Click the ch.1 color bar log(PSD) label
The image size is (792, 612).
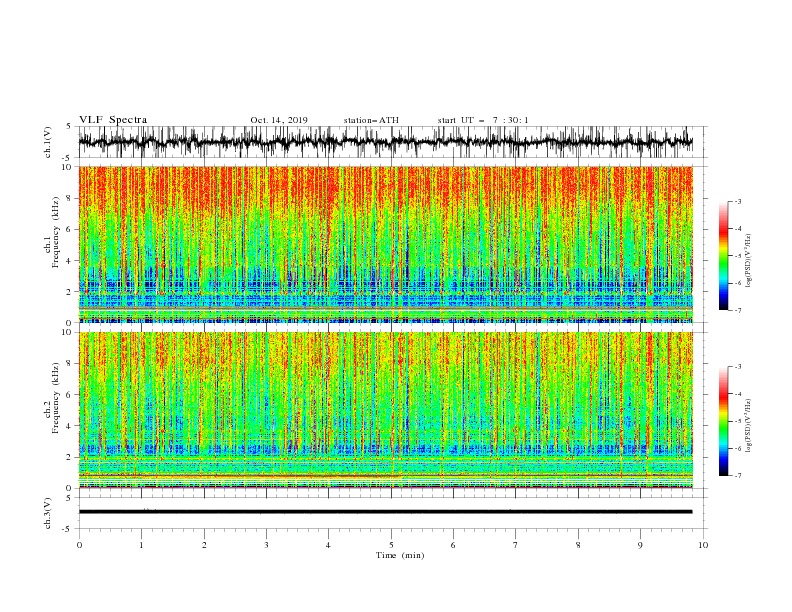[x=748, y=261]
